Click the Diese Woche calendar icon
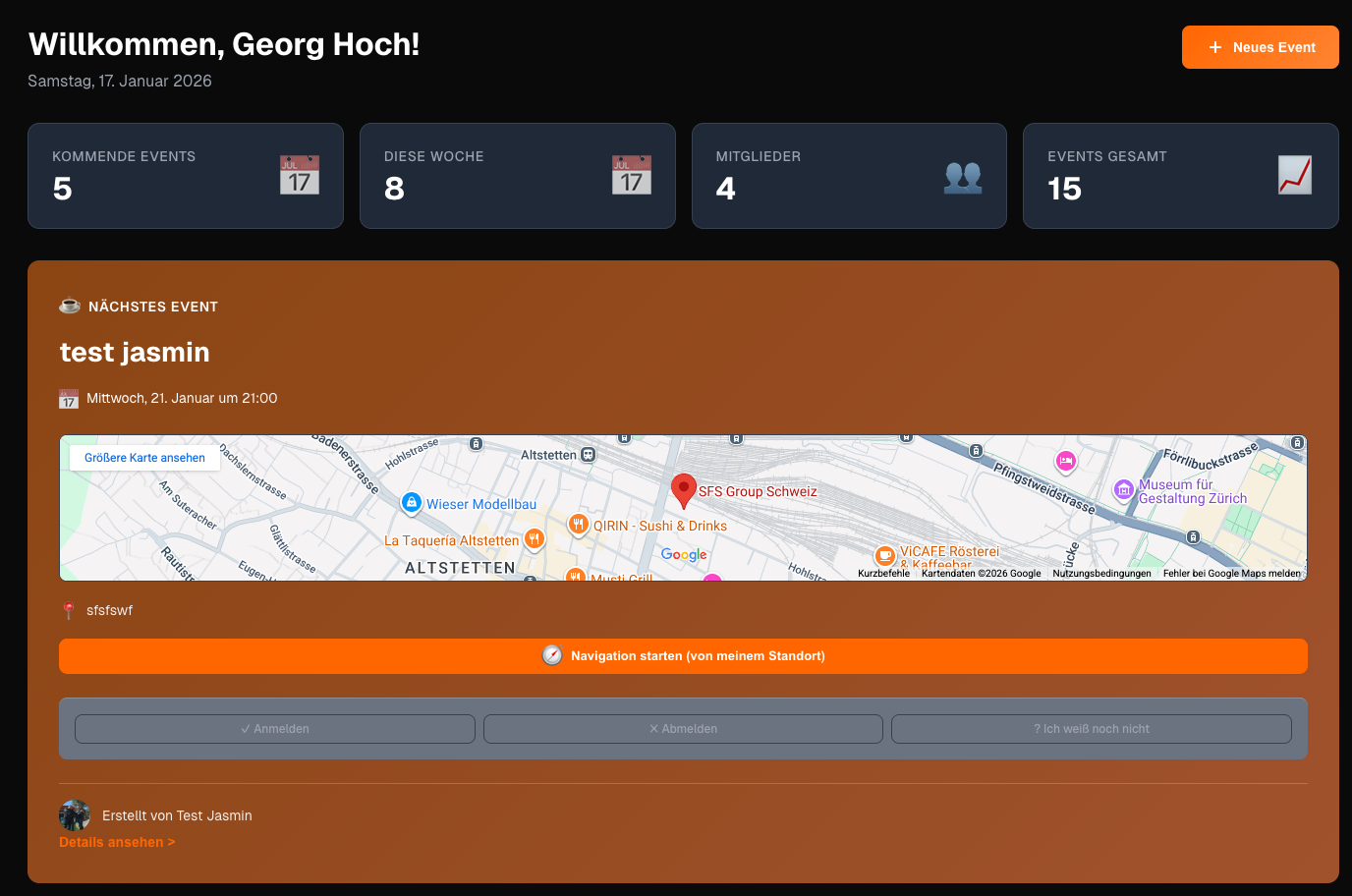The image size is (1352, 896). tap(631, 175)
